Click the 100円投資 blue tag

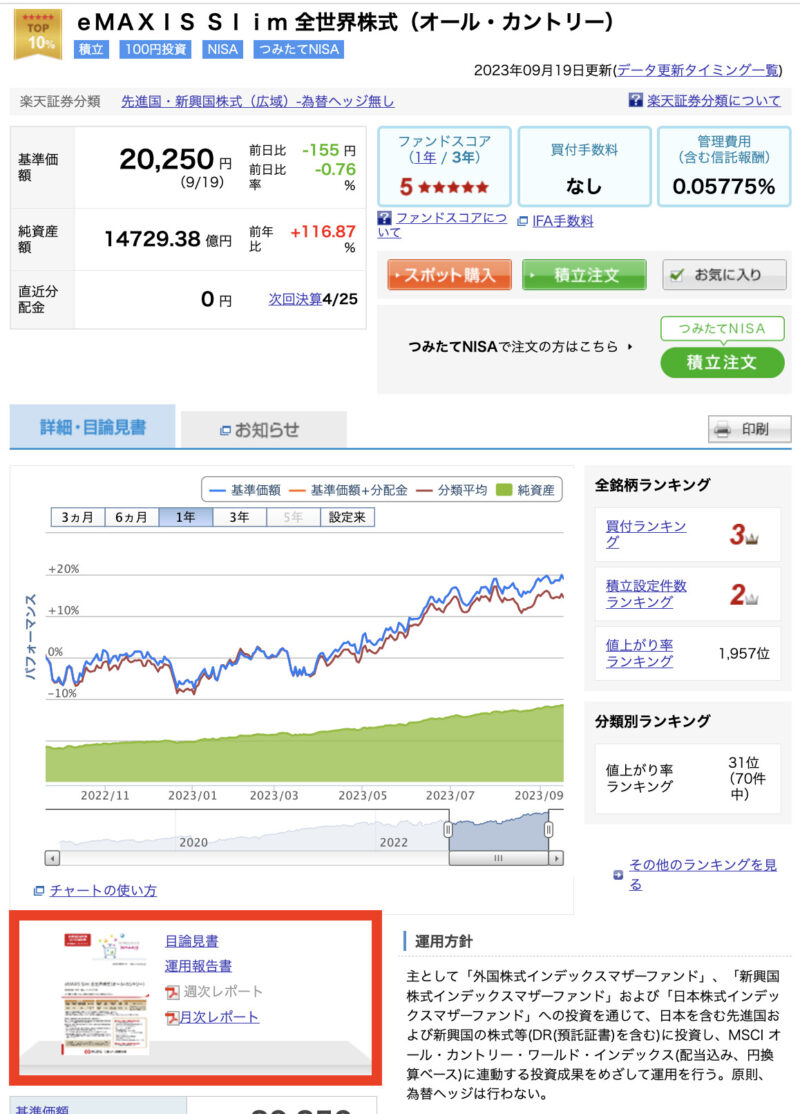pyautogui.click(x=156, y=49)
